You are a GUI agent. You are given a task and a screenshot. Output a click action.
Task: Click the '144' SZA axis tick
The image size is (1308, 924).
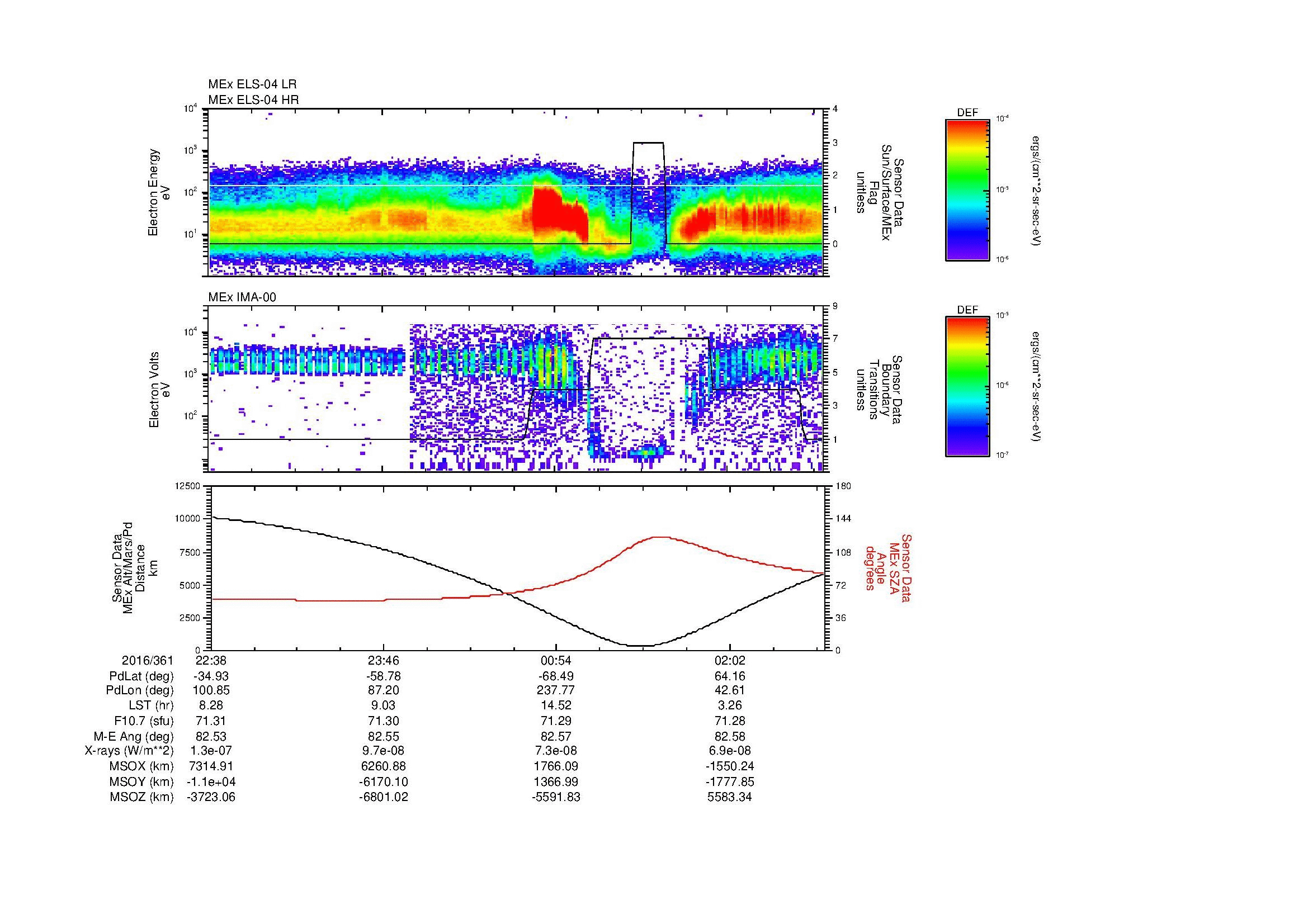point(843,519)
